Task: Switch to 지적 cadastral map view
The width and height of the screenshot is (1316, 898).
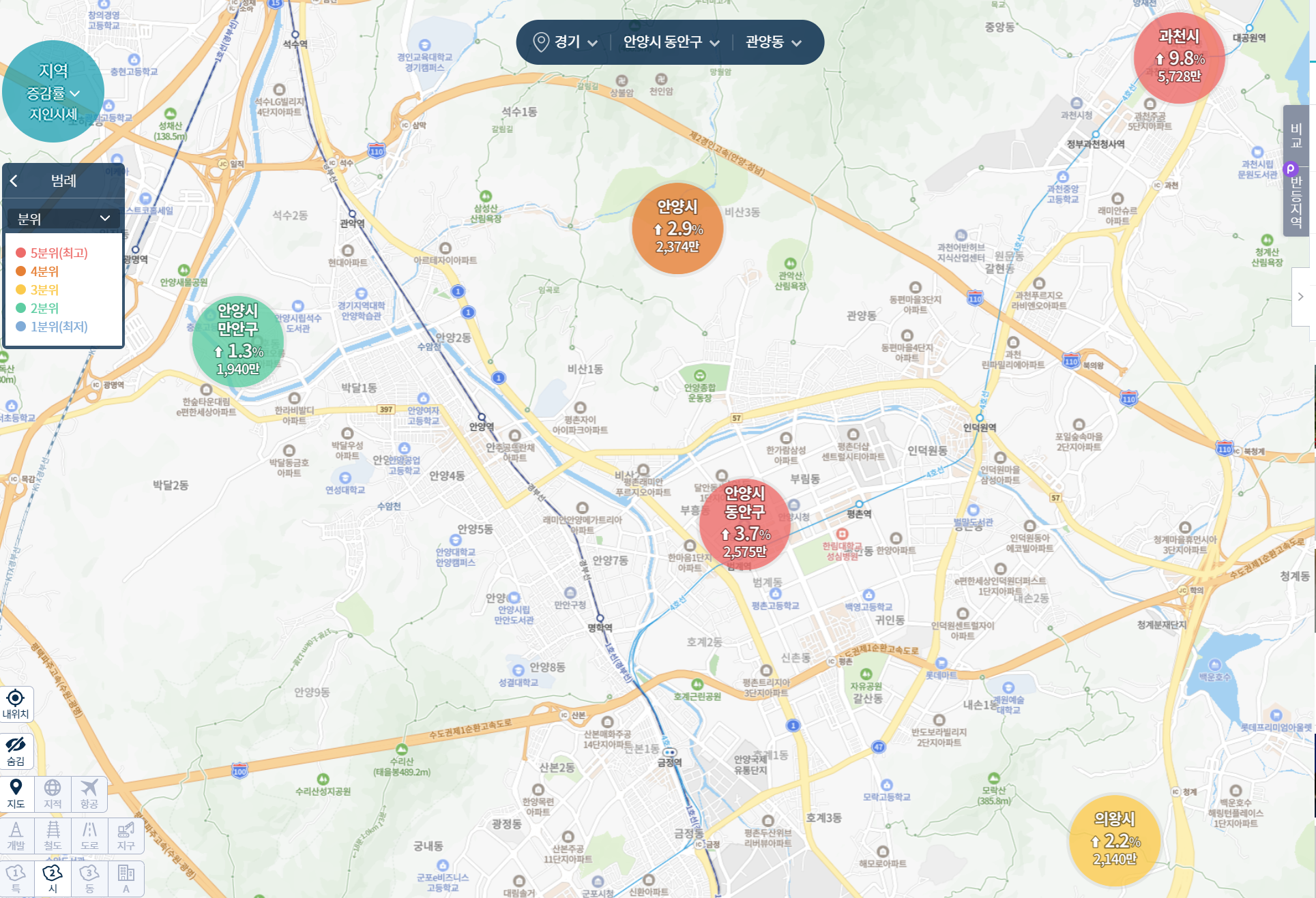Action: click(x=53, y=794)
